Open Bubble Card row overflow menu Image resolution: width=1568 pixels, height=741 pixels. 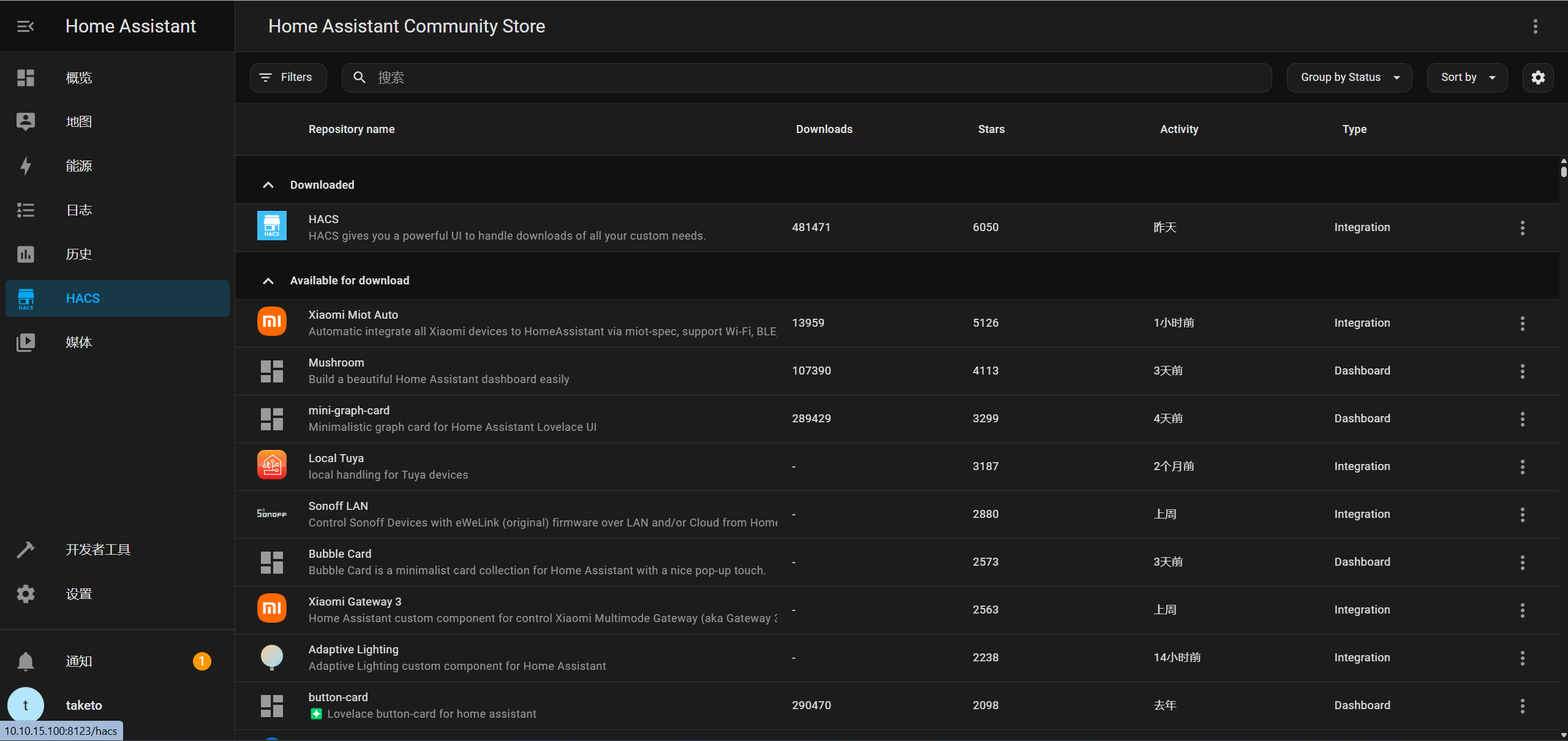1522,563
